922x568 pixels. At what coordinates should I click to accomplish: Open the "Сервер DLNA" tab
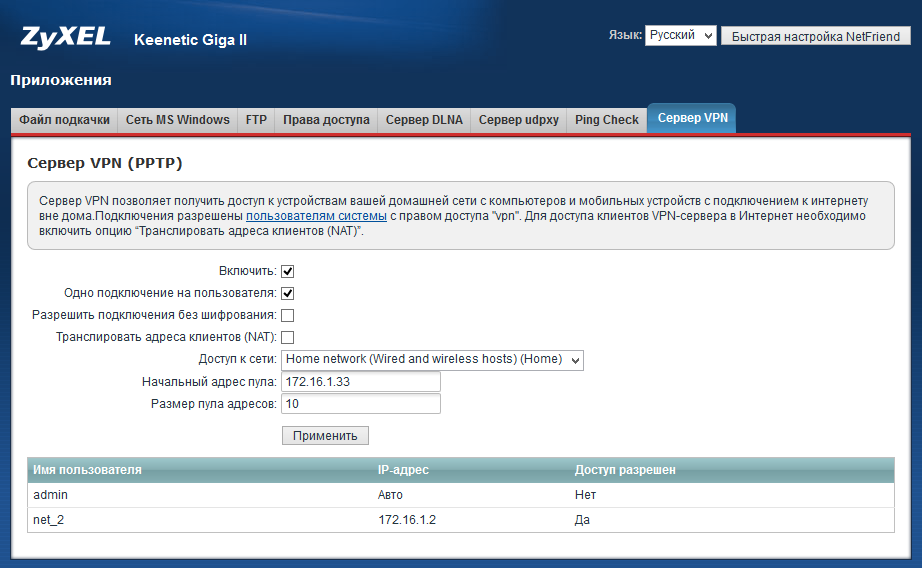click(424, 120)
